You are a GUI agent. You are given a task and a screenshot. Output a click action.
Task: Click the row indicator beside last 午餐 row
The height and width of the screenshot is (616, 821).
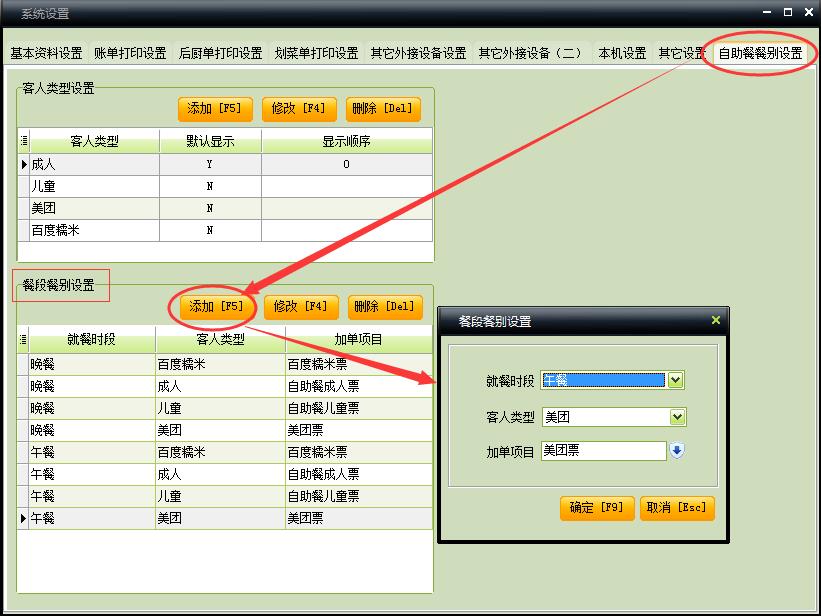(23, 519)
